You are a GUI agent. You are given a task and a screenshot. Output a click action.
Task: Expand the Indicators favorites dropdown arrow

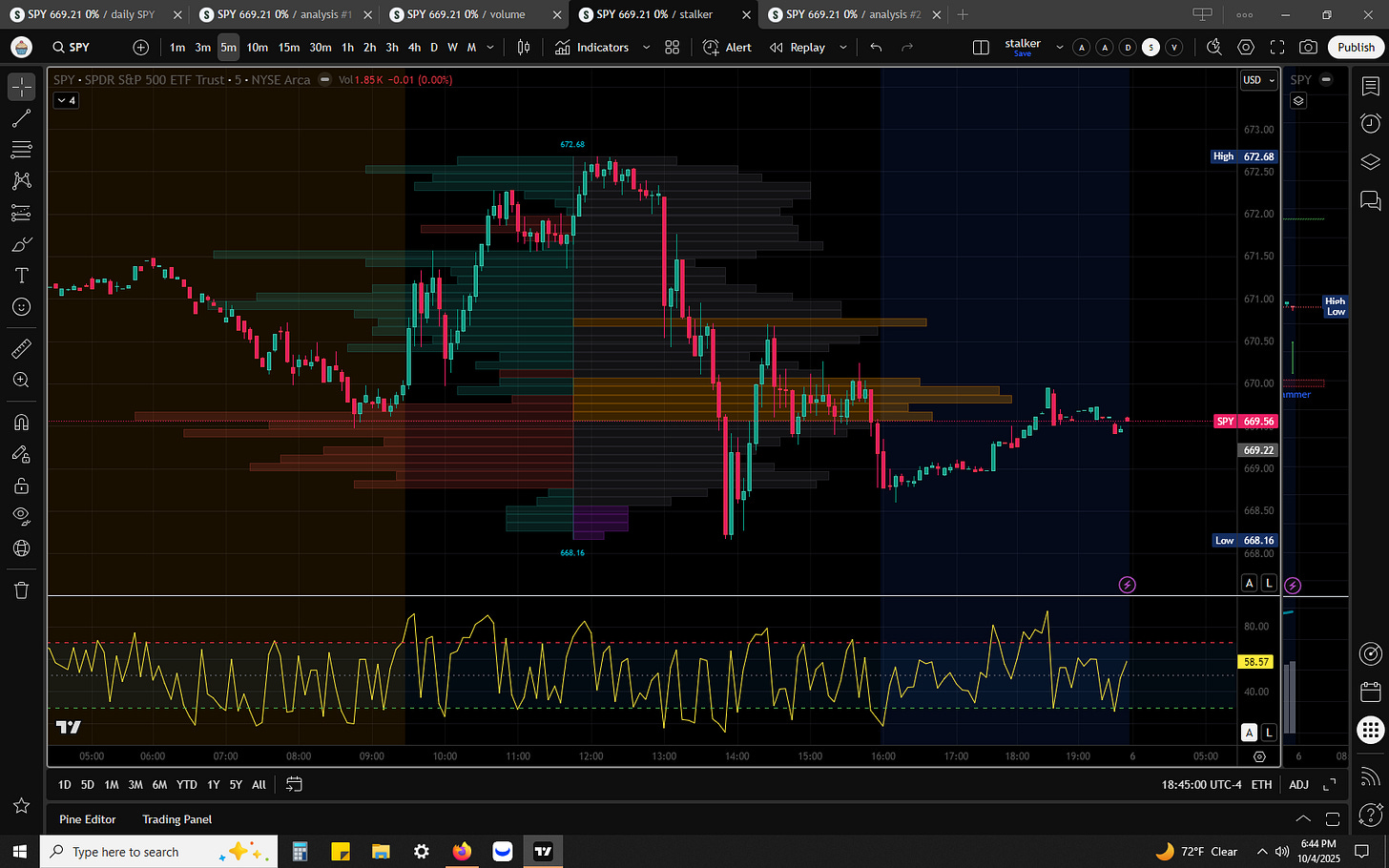tap(646, 47)
